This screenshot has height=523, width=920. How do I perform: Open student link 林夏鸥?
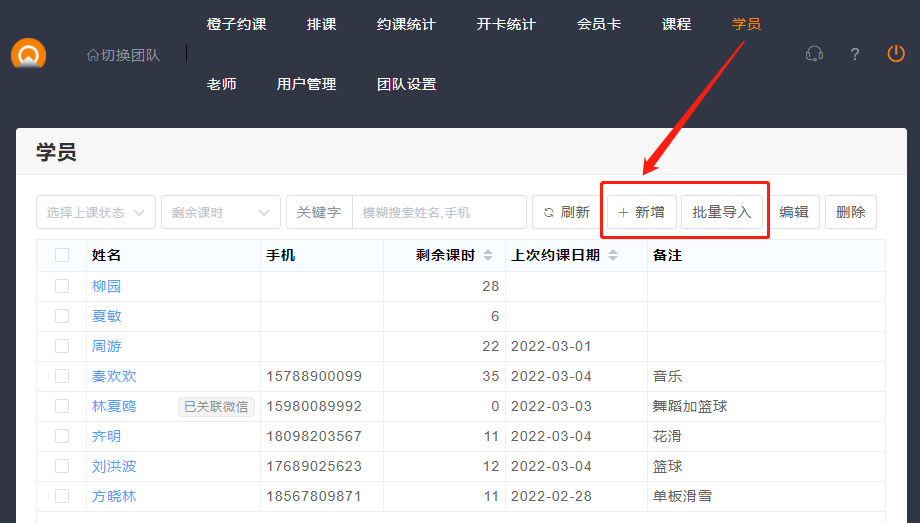point(114,406)
